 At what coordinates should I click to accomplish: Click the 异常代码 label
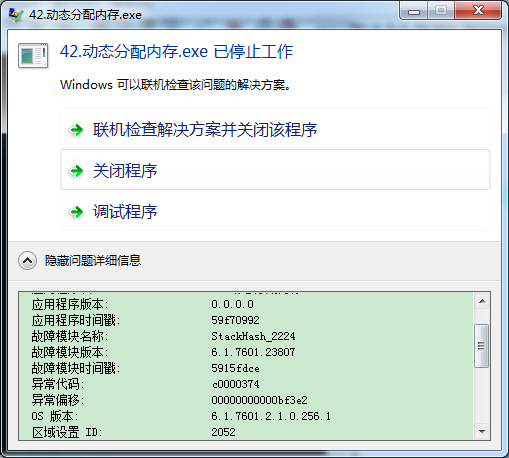point(58,384)
